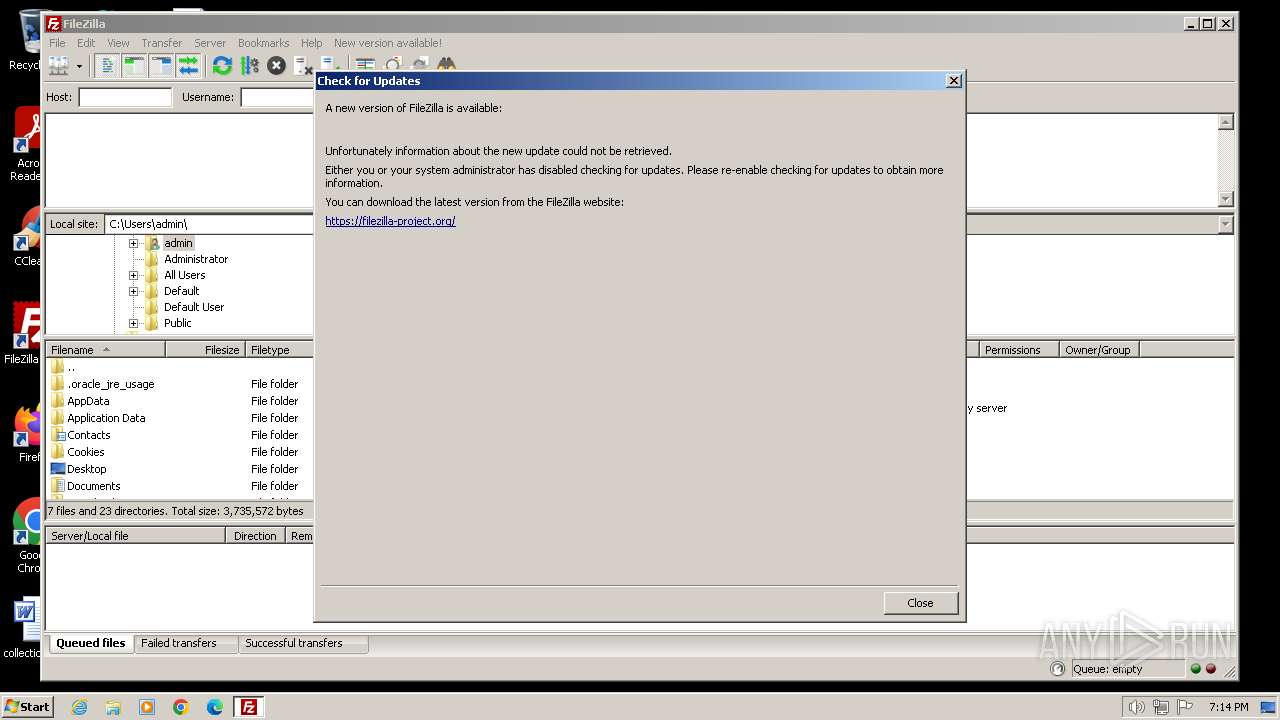Open the Site Manager dropdown arrow
Image resolution: width=1280 pixels, height=720 pixels.
[x=79, y=67]
